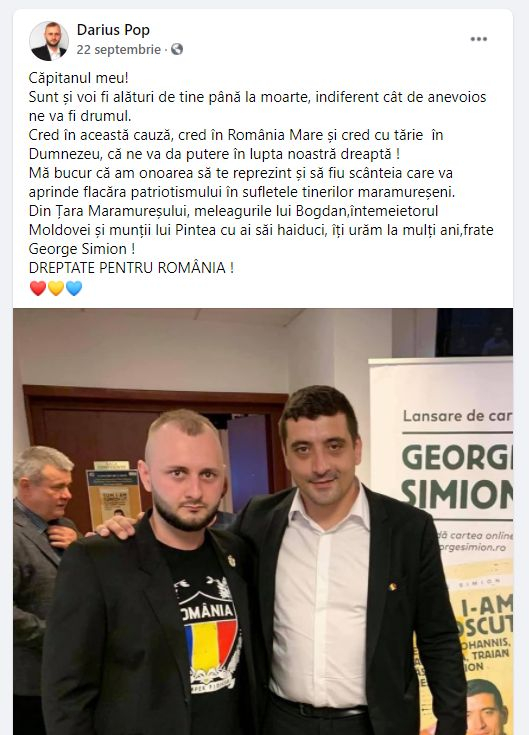Click the România shield emblem on black shirt
The image size is (529, 735).
[x=209, y=636]
